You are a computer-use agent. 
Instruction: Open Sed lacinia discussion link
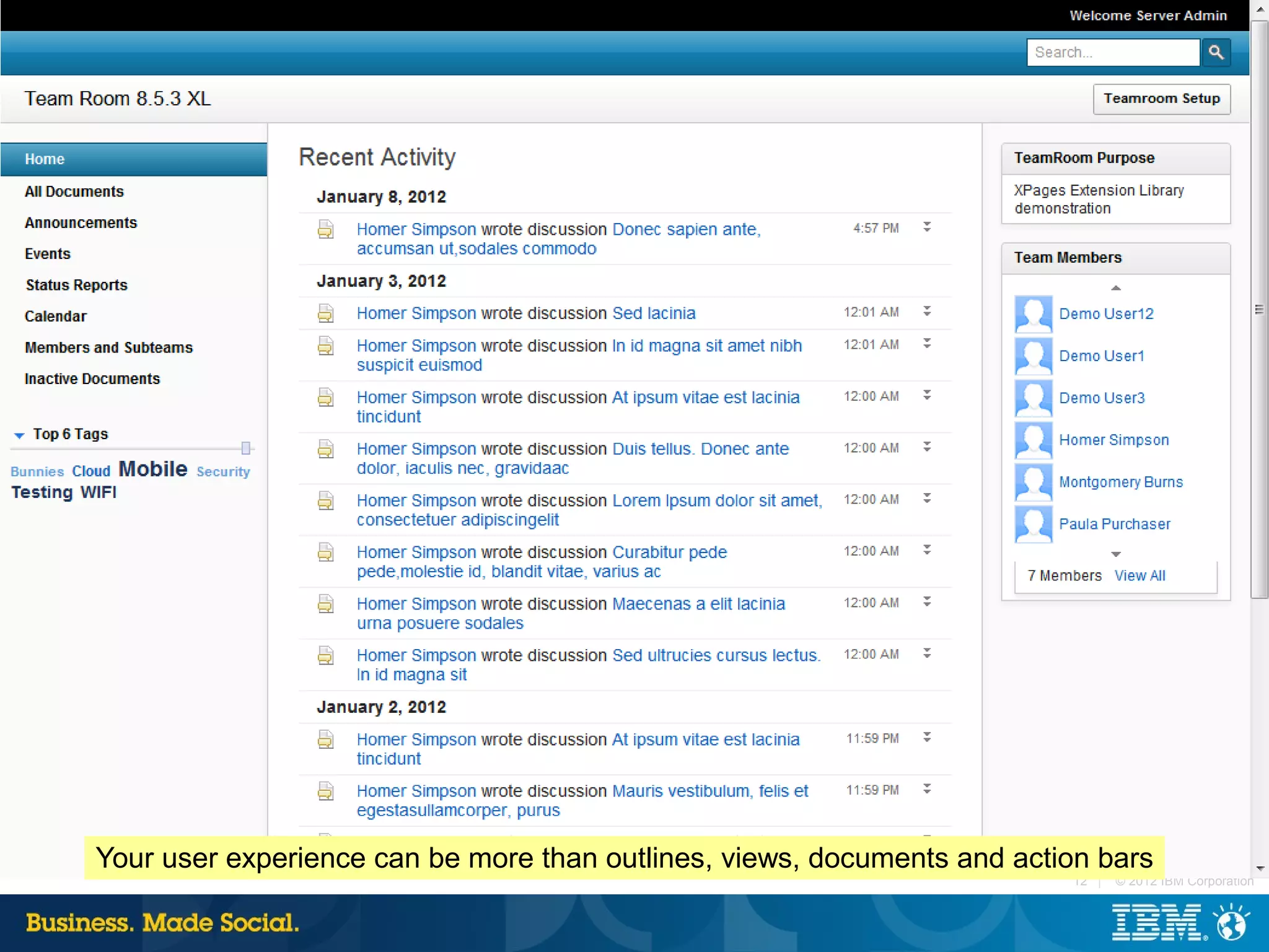pos(654,313)
